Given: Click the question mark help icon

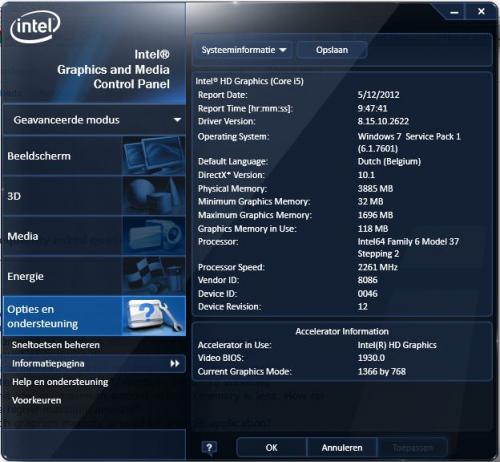Looking at the screenshot, I should pyautogui.click(x=209, y=447).
